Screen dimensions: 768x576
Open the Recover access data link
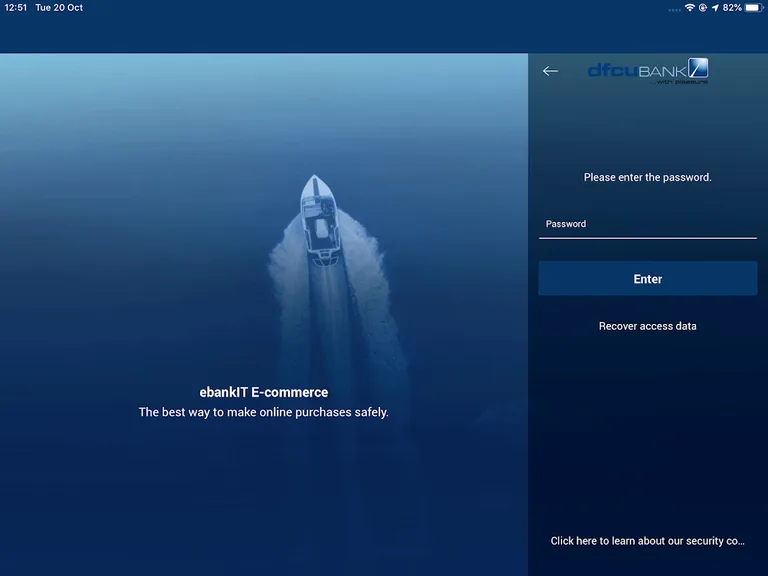click(647, 326)
